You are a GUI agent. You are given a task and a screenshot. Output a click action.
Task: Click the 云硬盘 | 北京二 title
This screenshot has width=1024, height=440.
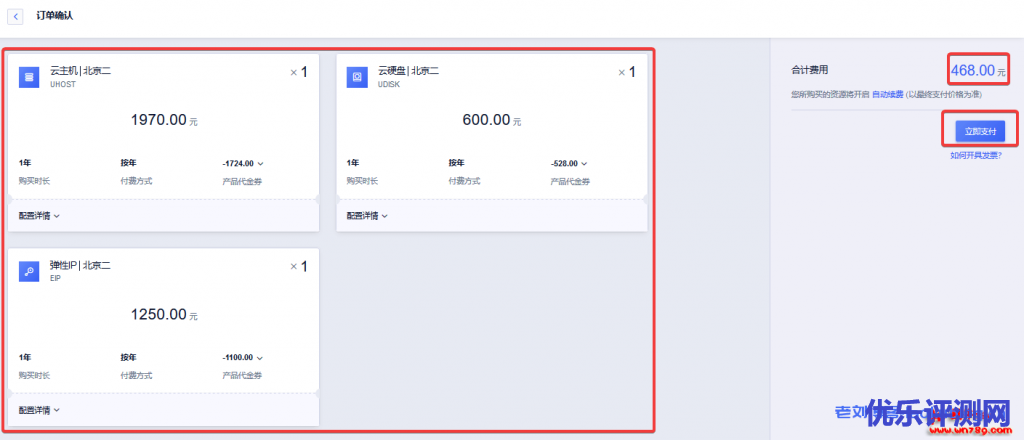(408, 71)
